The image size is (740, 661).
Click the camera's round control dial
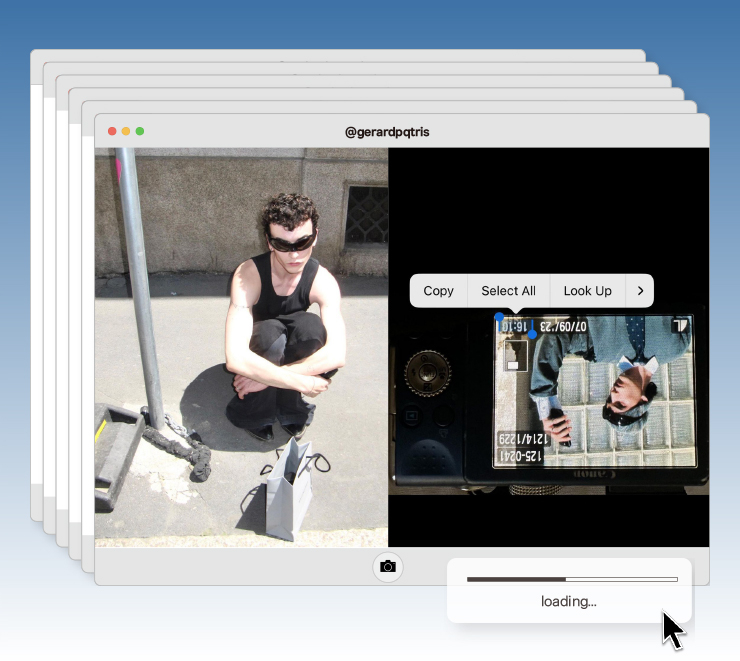(x=427, y=374)
